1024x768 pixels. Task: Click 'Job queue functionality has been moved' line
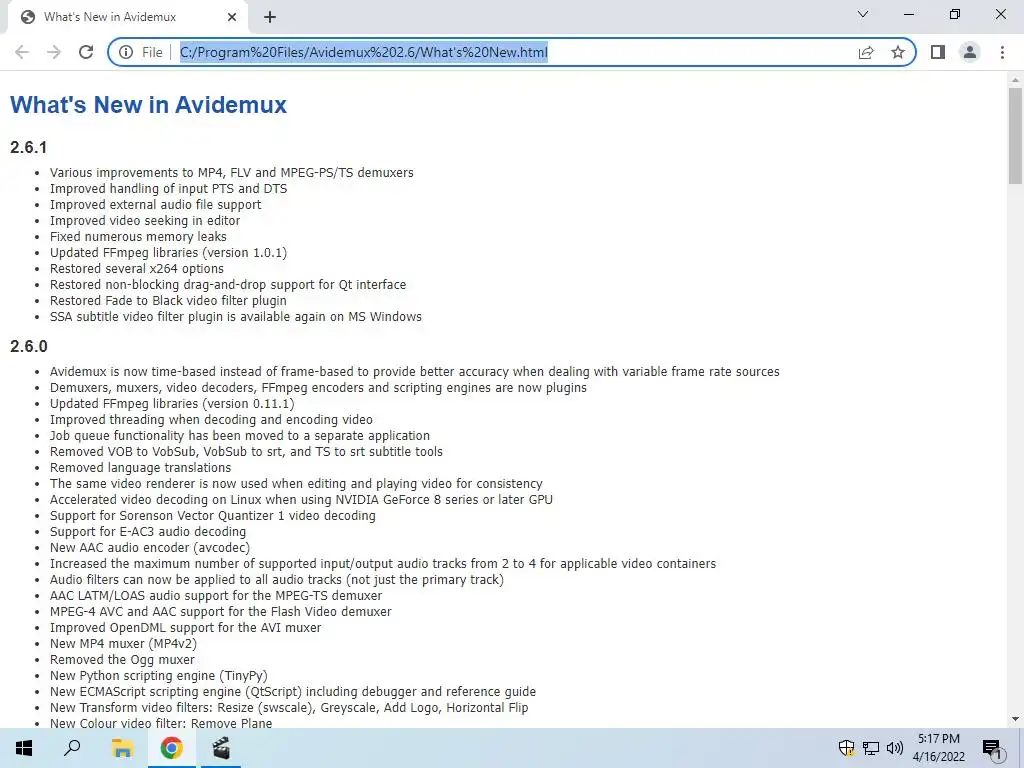coord(240,436)
